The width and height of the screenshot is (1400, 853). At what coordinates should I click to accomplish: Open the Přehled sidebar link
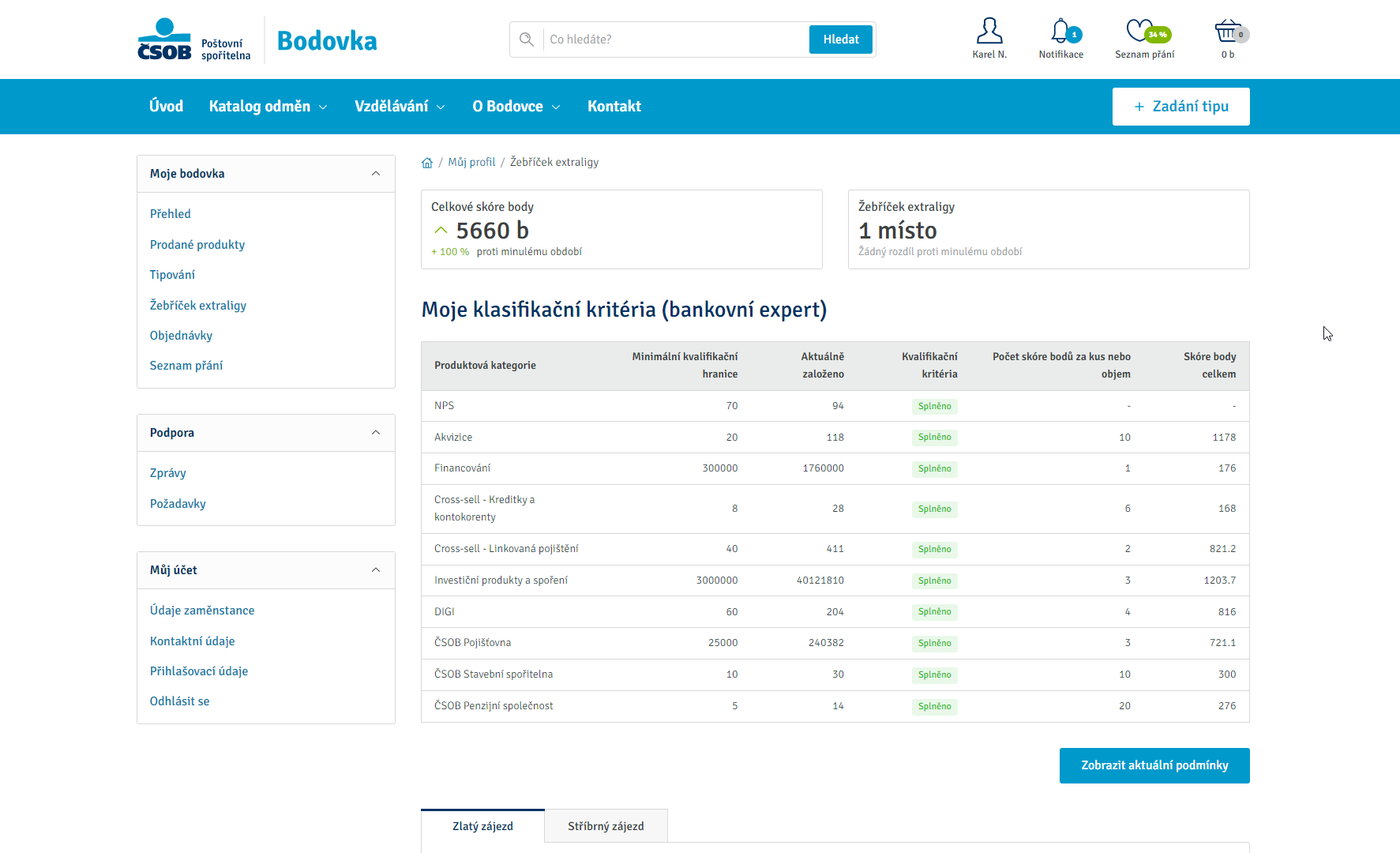pos(171,214)
